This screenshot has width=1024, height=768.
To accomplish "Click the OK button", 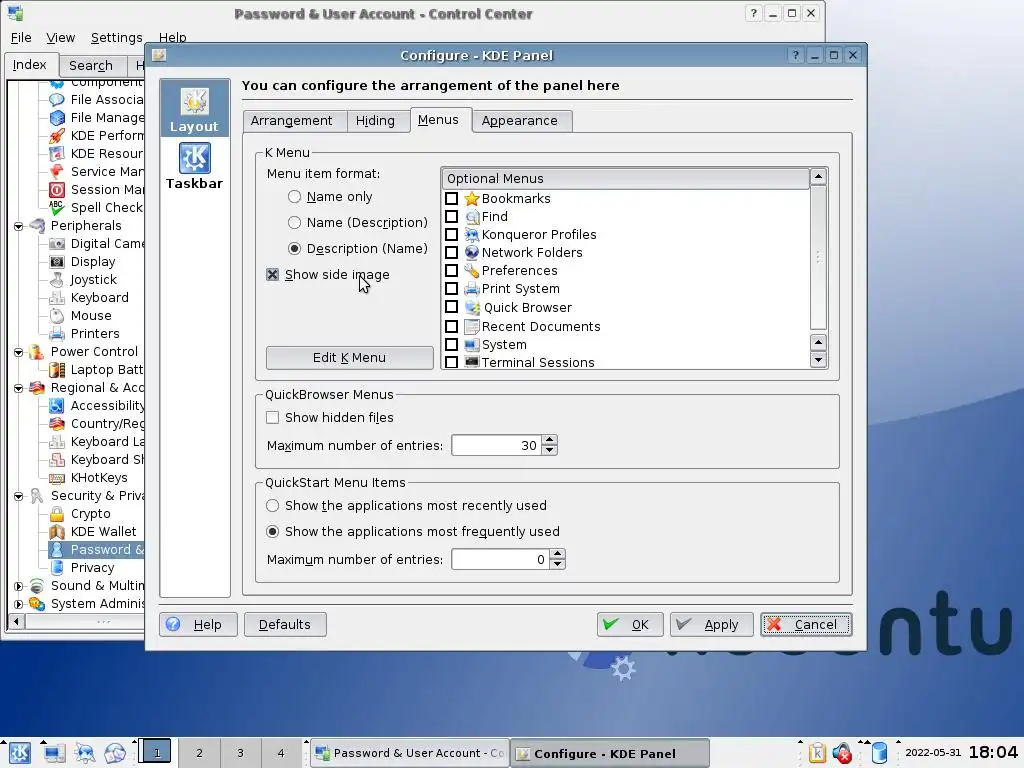I will [630, 624].
